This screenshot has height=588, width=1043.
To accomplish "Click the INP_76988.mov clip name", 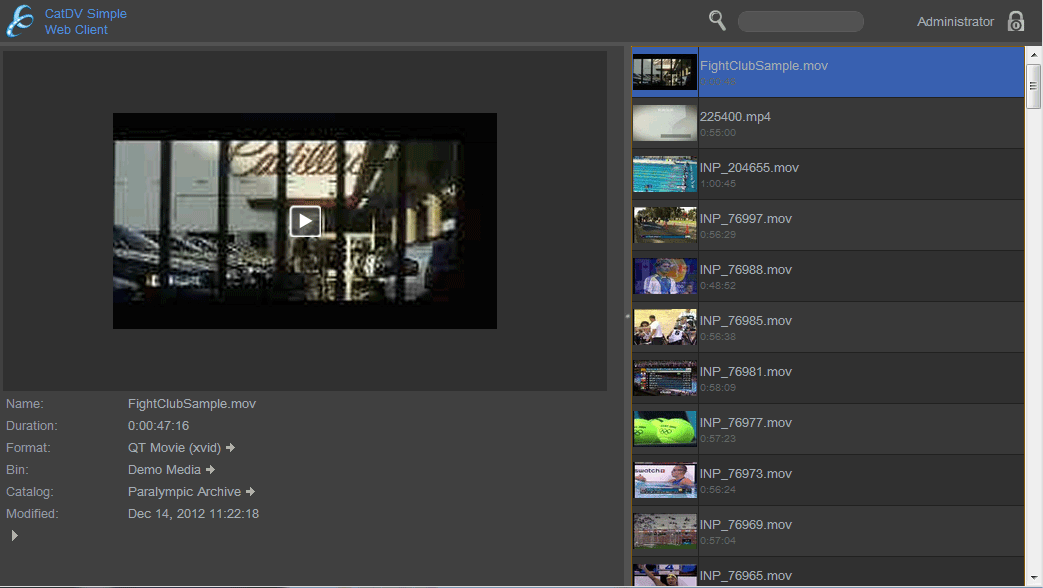I will click(x=746, y=269).
